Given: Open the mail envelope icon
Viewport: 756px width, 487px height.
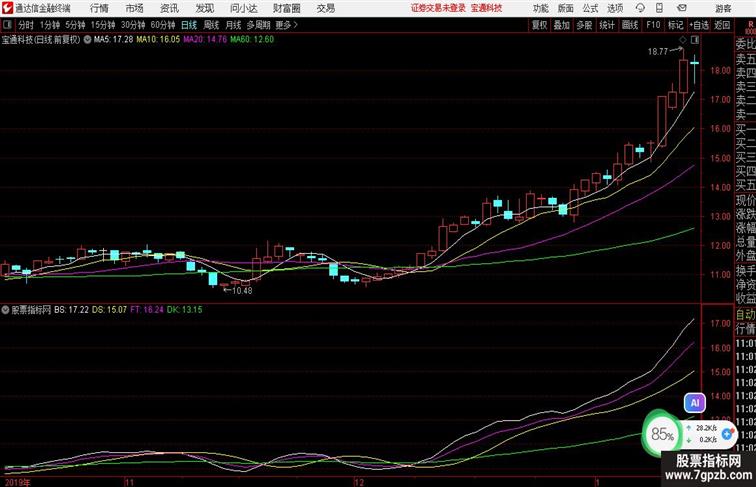Looking at the screenshot, I should 682,8.
